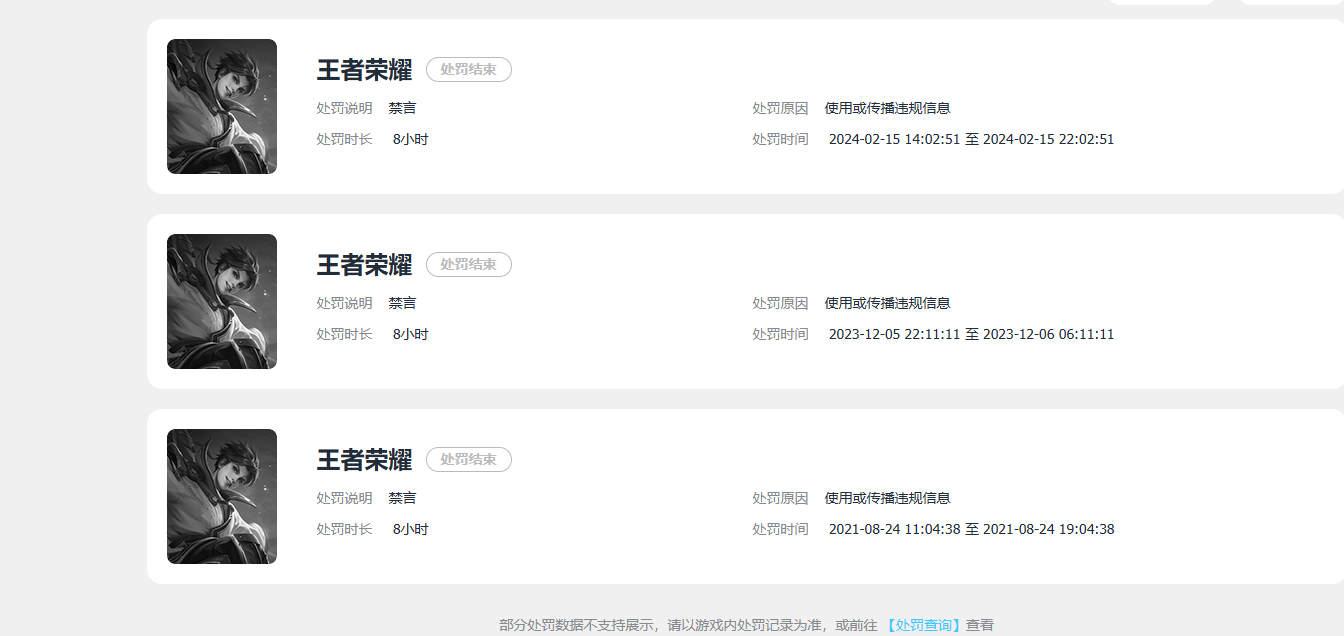
Task: Click the 处罚结束 badge in the 2023-12-05 record
Action: coord(469,264)
